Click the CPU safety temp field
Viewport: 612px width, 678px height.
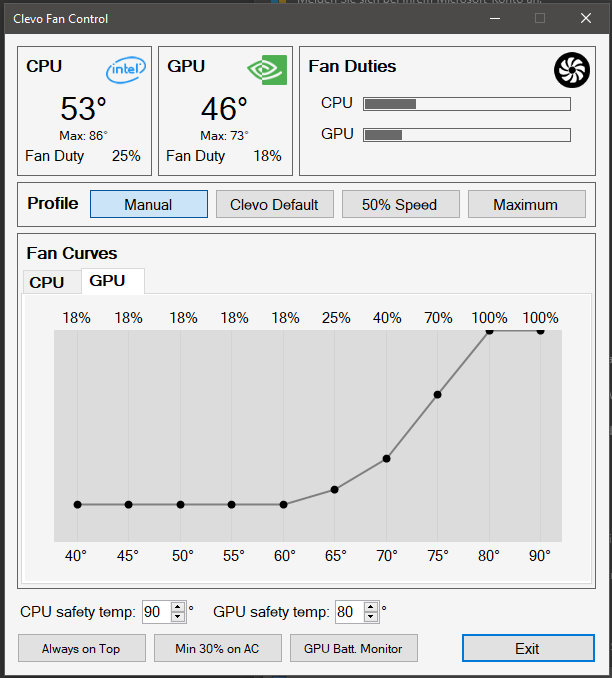coord(155,611)
